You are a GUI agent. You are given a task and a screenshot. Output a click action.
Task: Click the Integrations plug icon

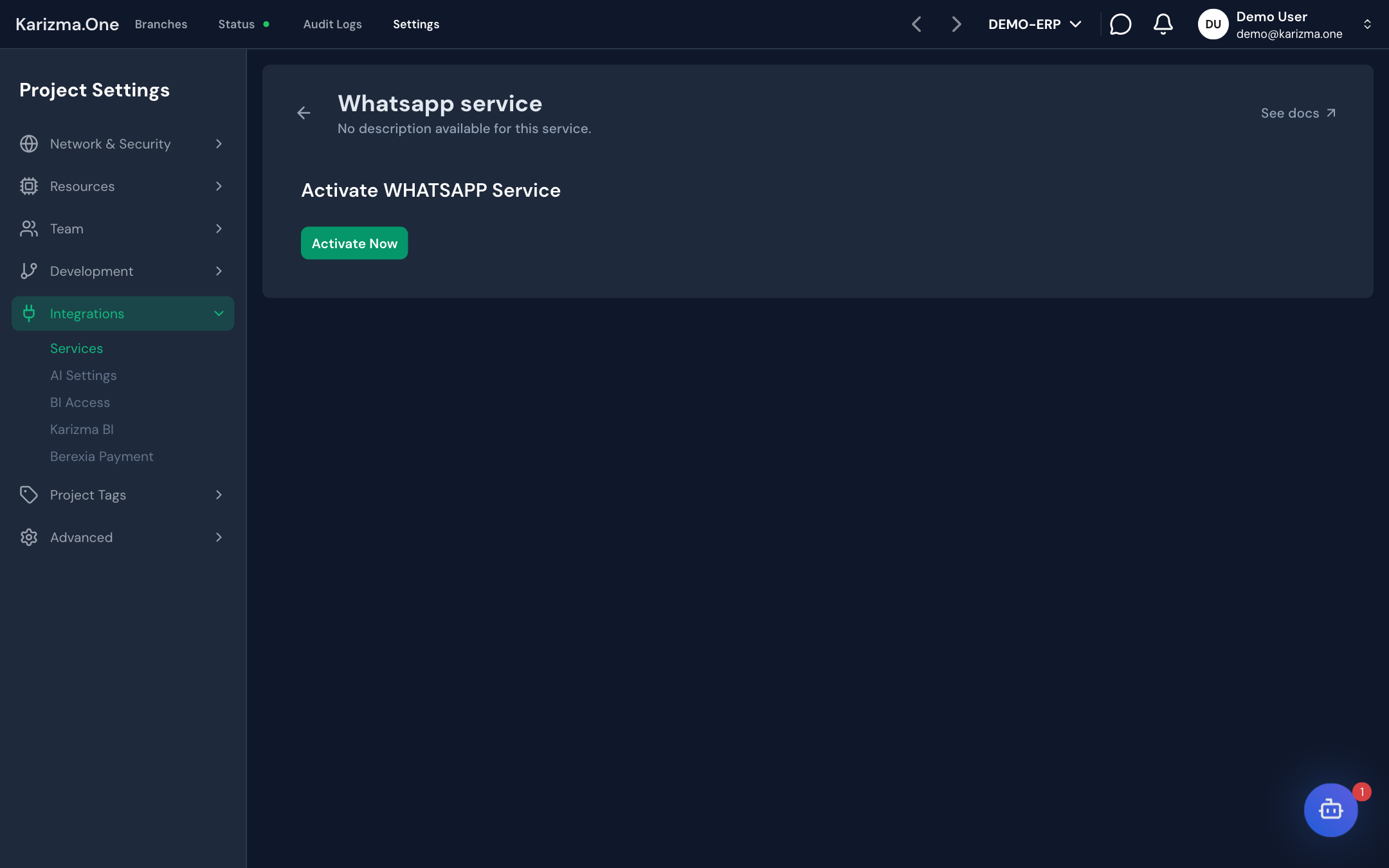(29, 314)
